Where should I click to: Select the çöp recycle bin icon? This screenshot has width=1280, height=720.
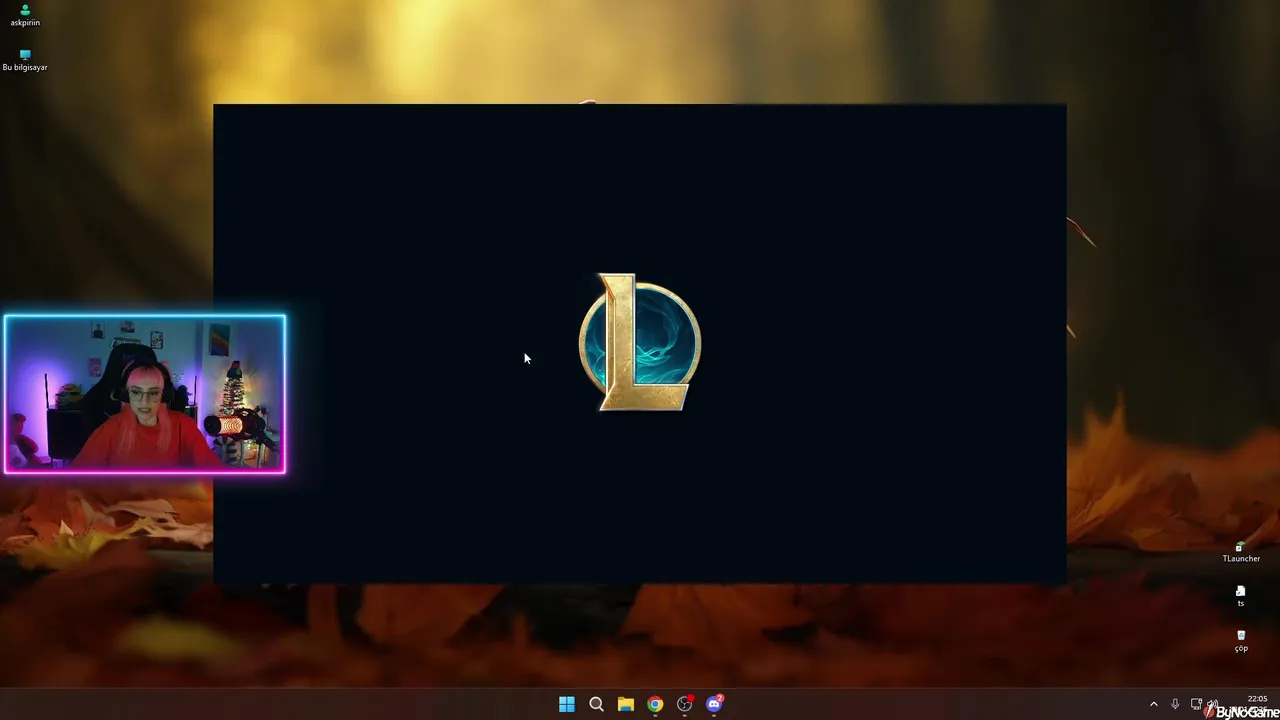pos(1241,641)
